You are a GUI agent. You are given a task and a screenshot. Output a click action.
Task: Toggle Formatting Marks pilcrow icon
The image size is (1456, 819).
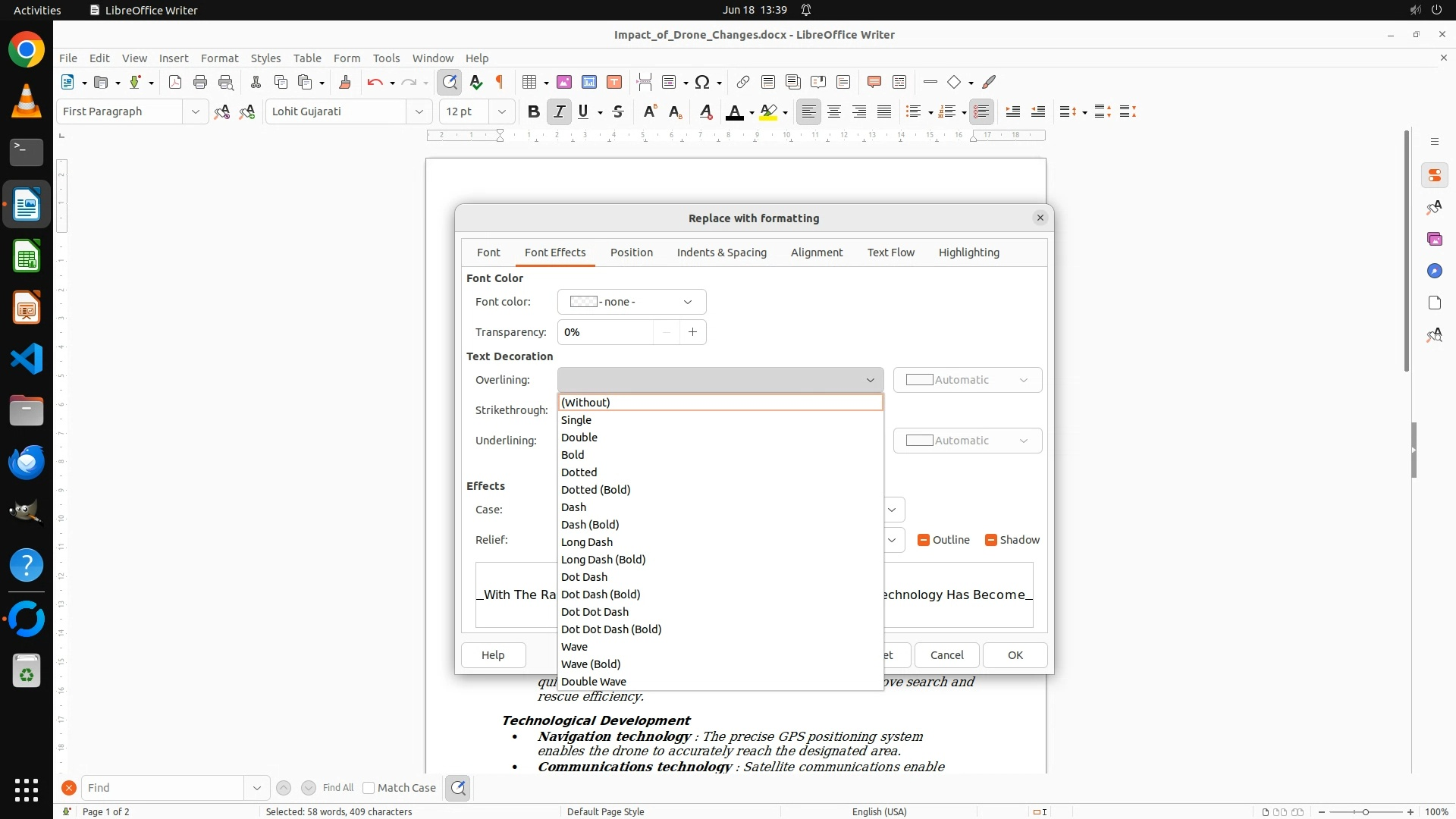(500, 82)
